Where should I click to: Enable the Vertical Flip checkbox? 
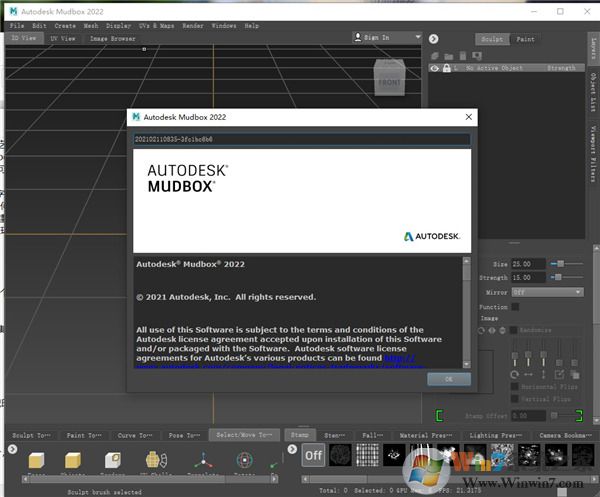[x=515, y=399]
